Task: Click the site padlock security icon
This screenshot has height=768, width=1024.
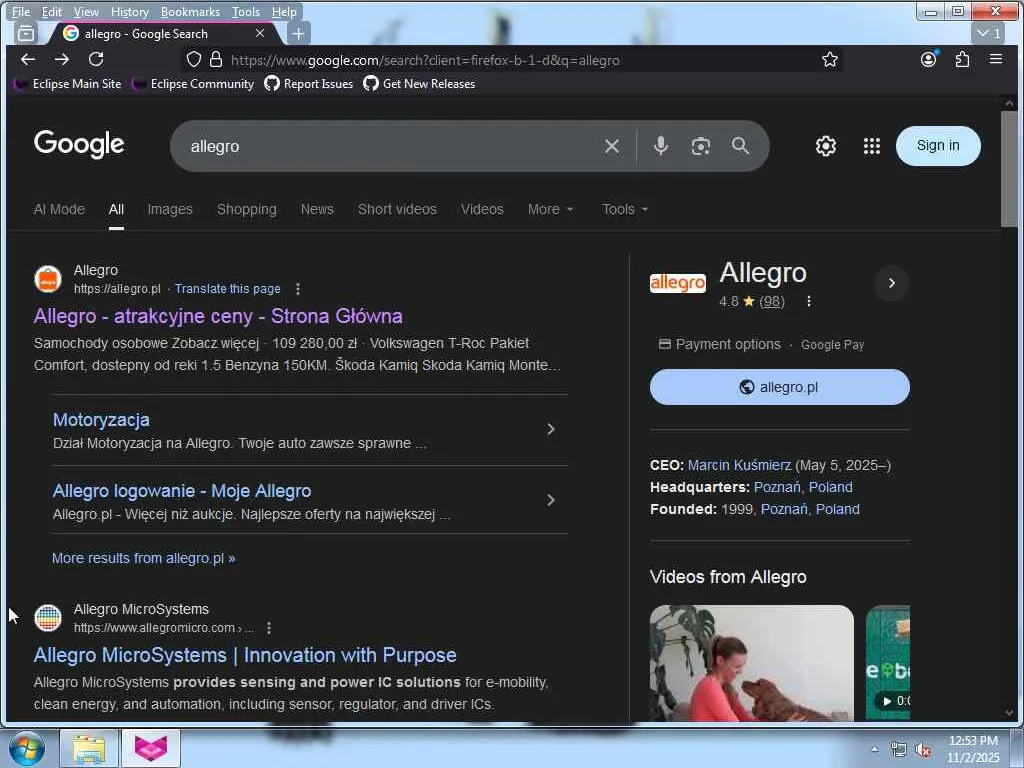Action: [216, 59]
